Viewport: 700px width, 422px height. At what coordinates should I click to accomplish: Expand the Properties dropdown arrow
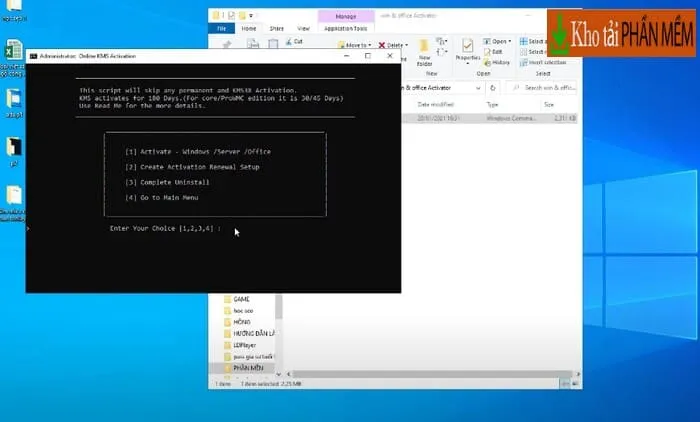pyautogui.click(x=467, y=63)
